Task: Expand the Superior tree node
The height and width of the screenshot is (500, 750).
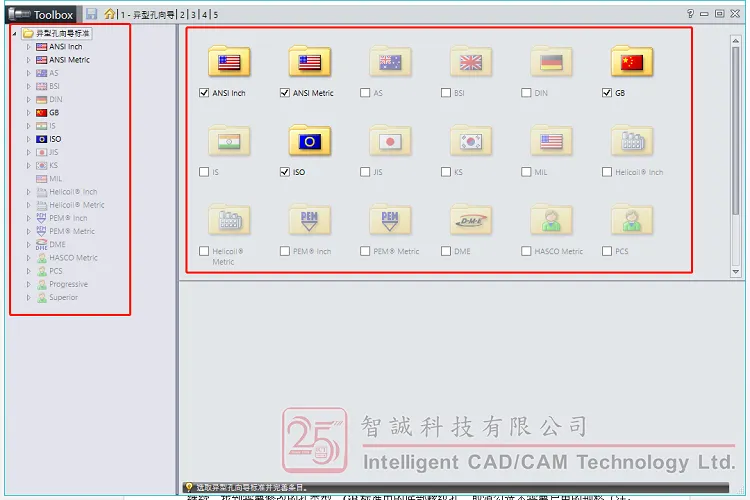Action: tap(28, 298)
